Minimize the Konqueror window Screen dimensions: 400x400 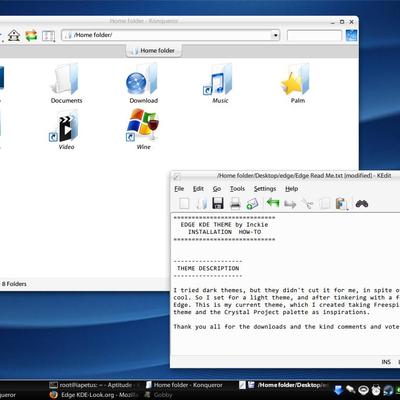(x=332, y=22)
